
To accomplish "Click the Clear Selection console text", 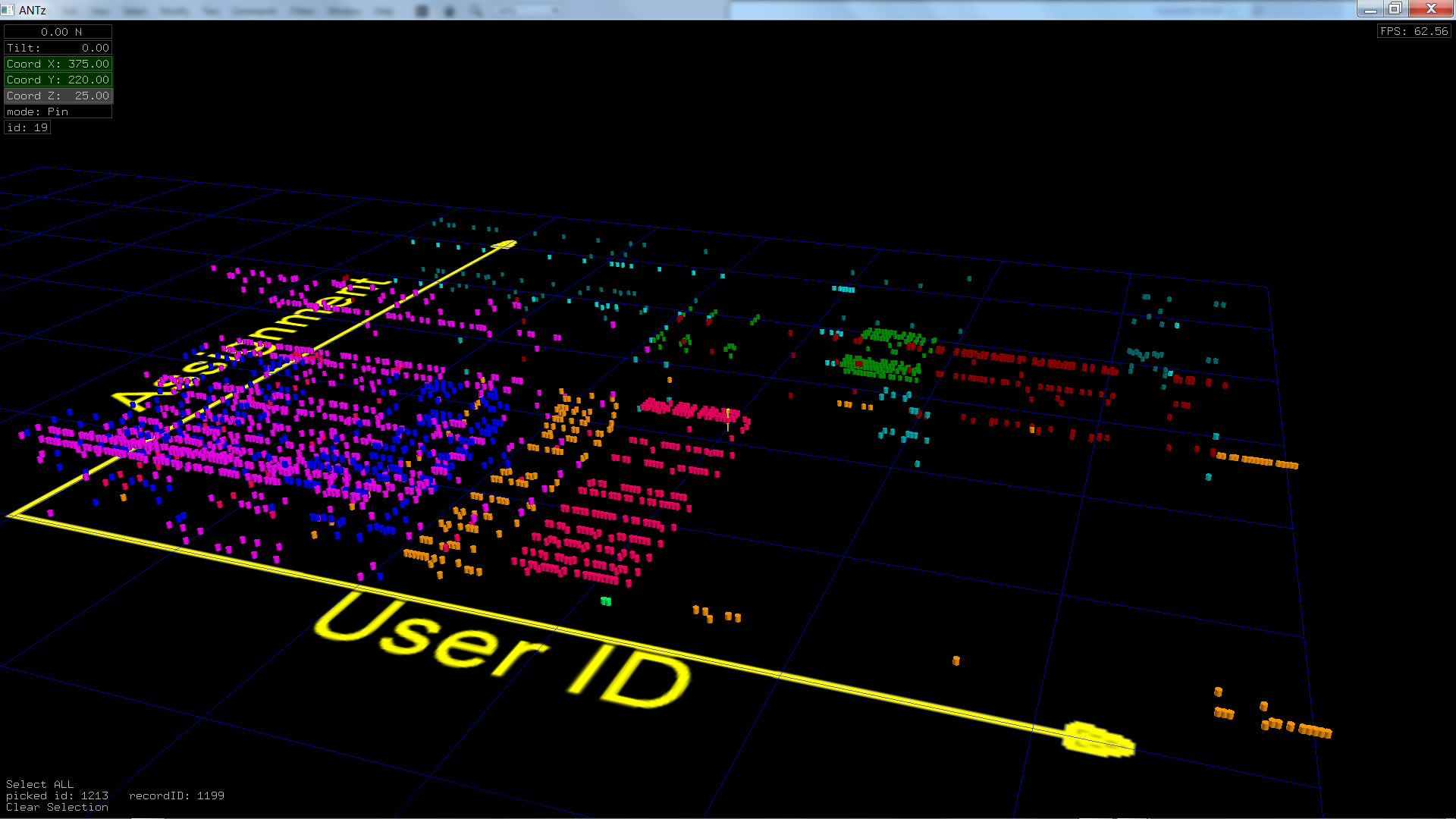I will [x=57, y=807].
